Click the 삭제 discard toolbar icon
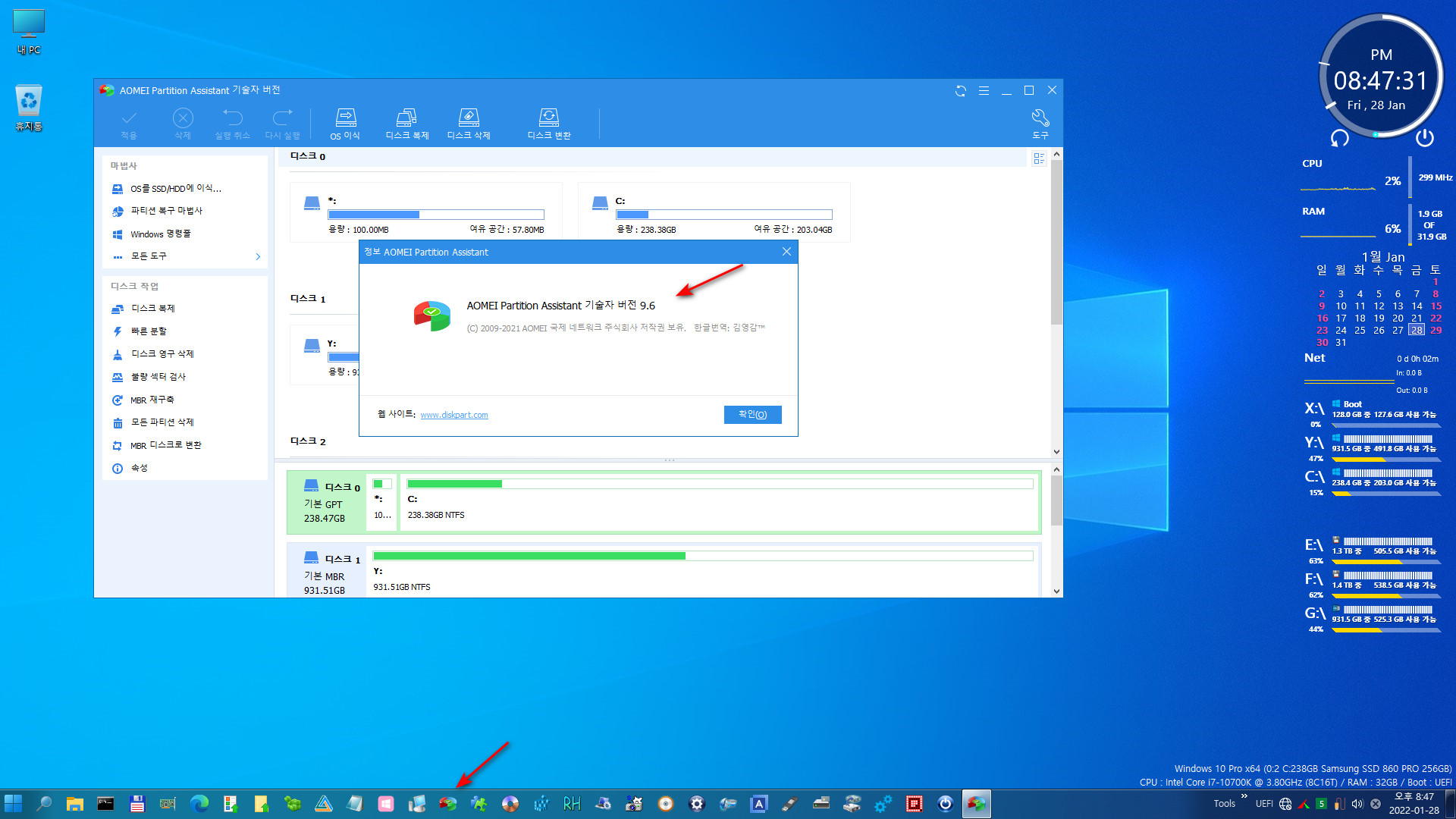Viewport: 1456px width, 819px height. click(x=183, y=124)
